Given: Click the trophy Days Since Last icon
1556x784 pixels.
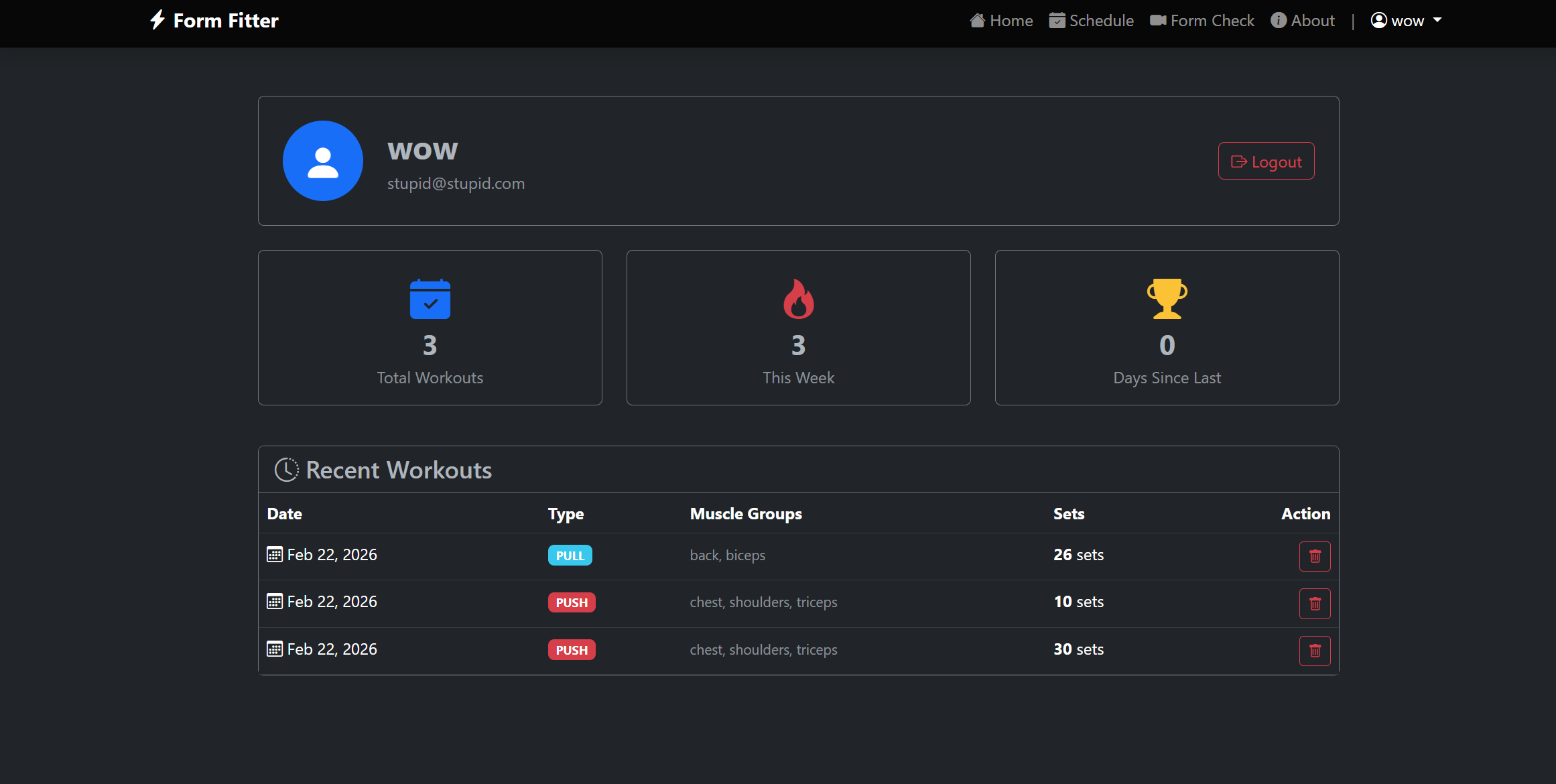Looking at the screenshot, I should 1167,299.
